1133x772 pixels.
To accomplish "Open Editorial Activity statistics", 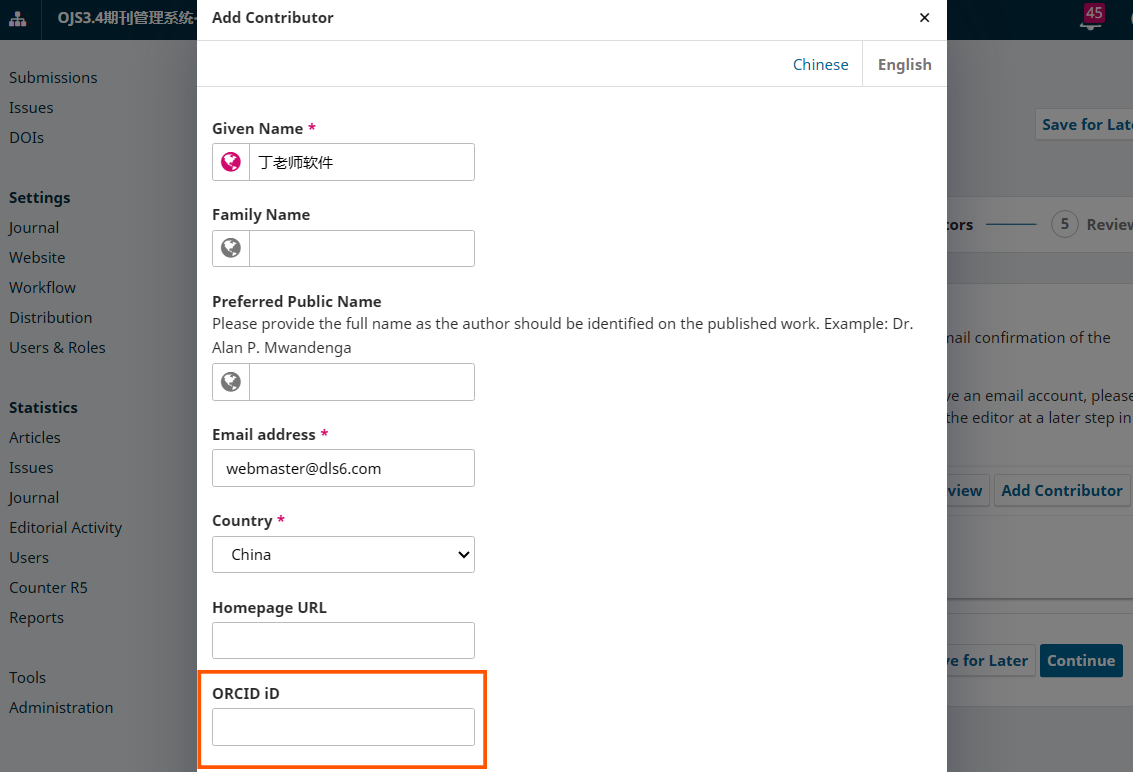I will pos(65,528).
